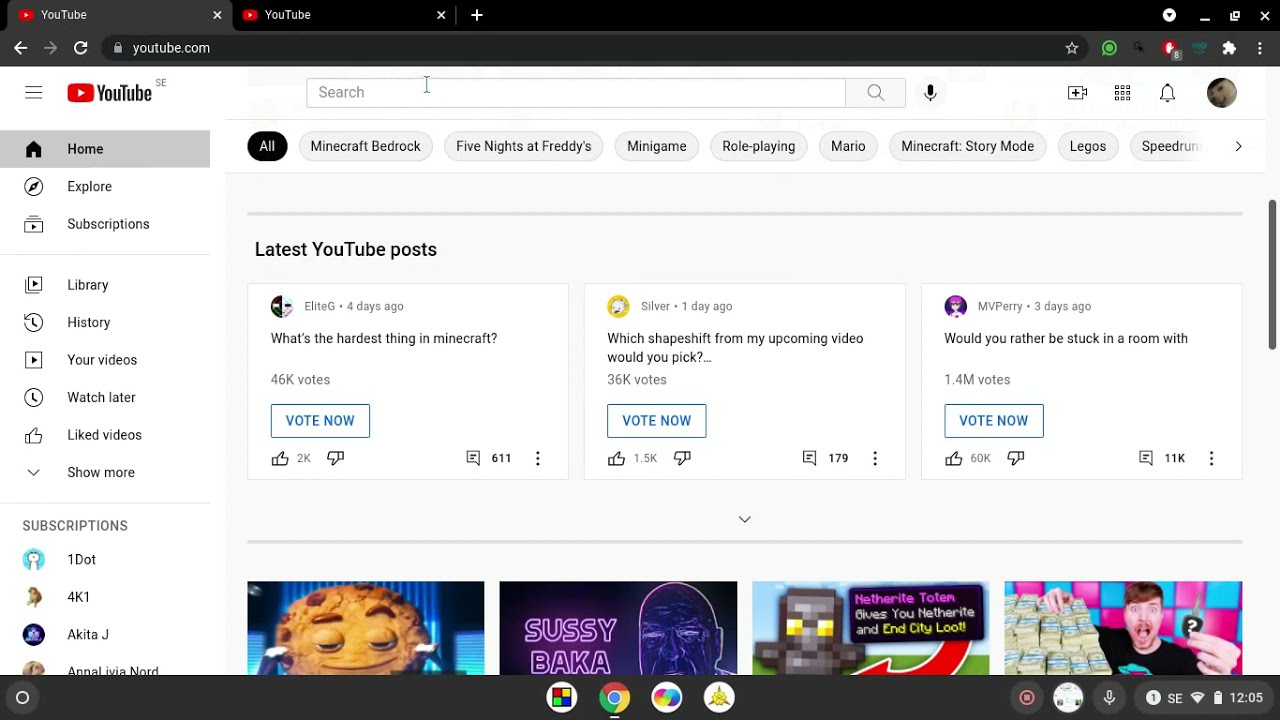Vote now on Silver's poll

pos(657,421)
